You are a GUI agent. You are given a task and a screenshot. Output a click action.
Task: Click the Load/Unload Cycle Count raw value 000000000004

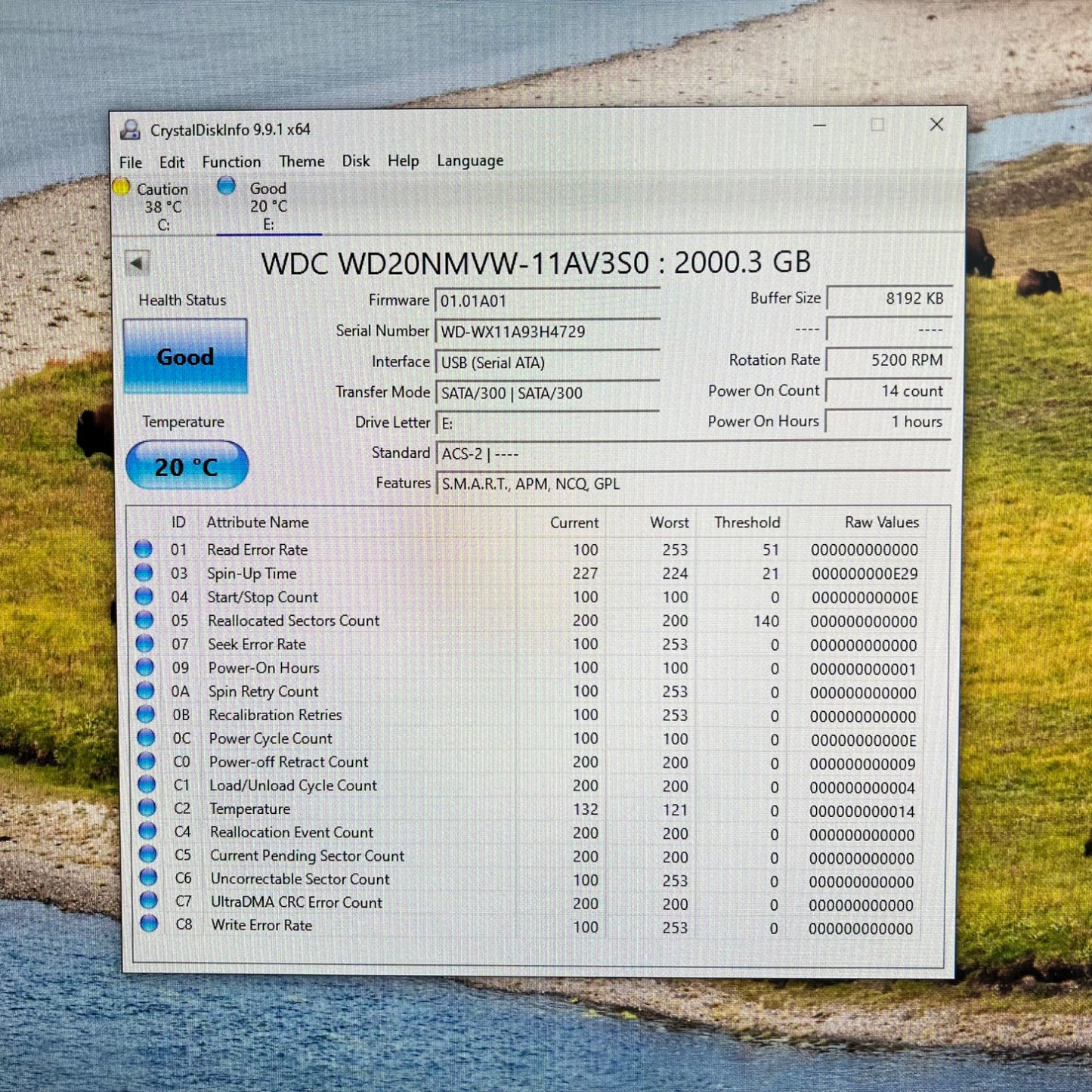pos(862,787)
